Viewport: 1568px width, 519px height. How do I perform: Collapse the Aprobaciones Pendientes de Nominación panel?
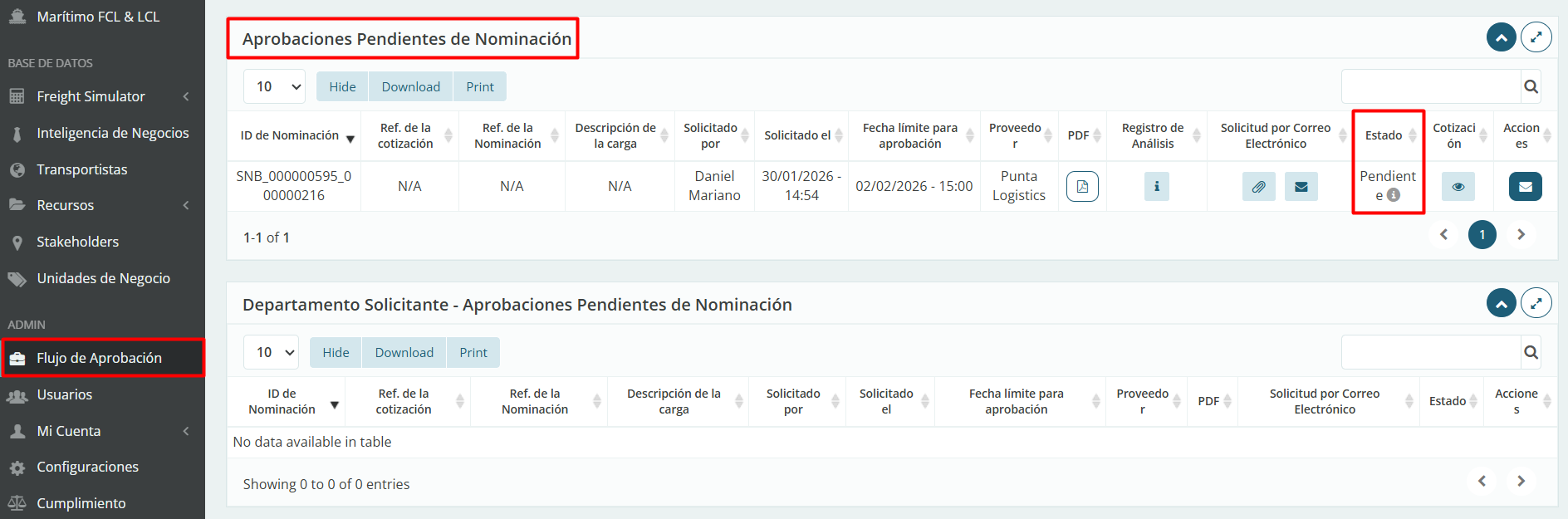coord(1501,37)
